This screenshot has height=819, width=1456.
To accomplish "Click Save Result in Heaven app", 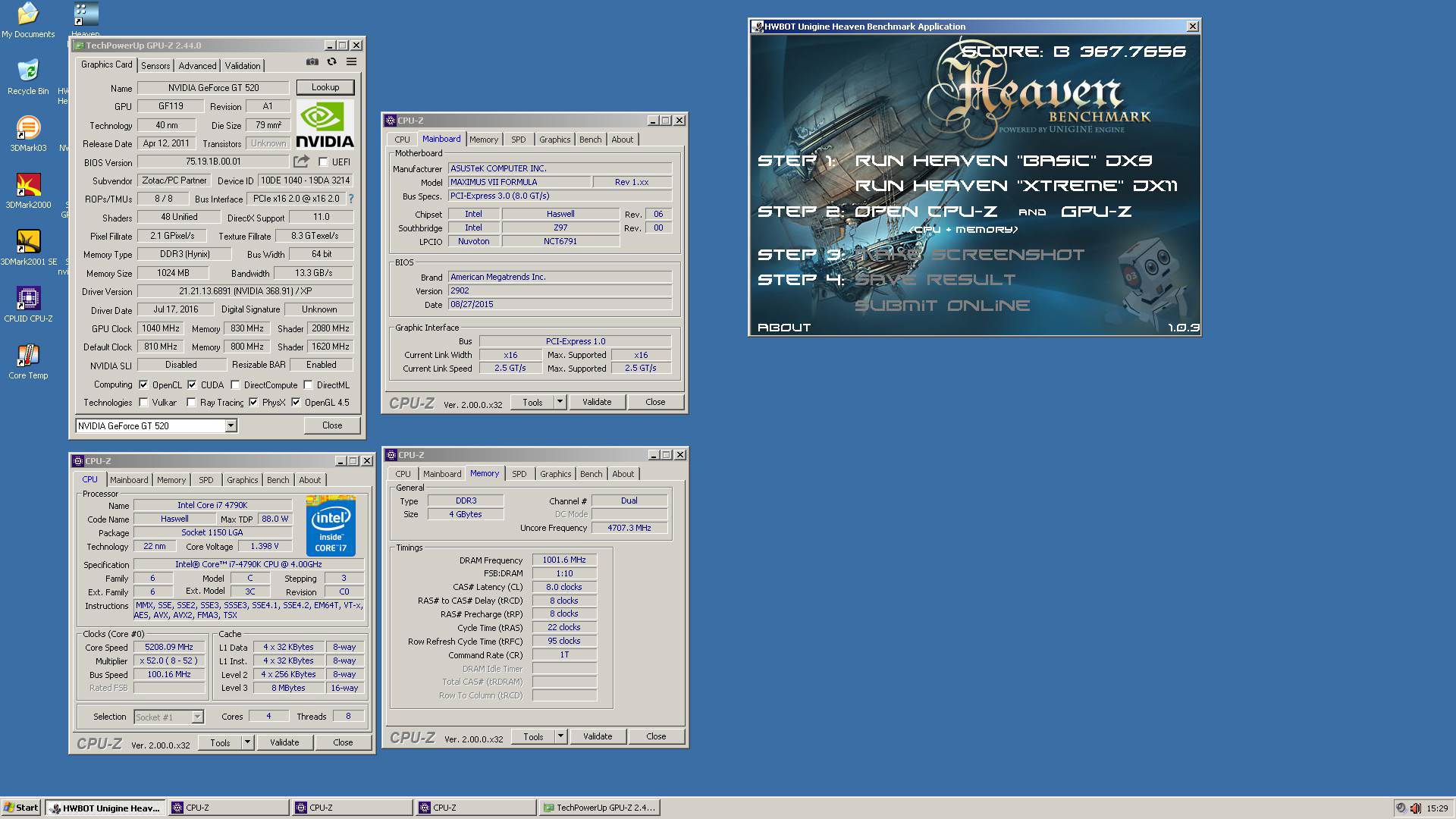I will pyautogui.click(x=934, y=280).
